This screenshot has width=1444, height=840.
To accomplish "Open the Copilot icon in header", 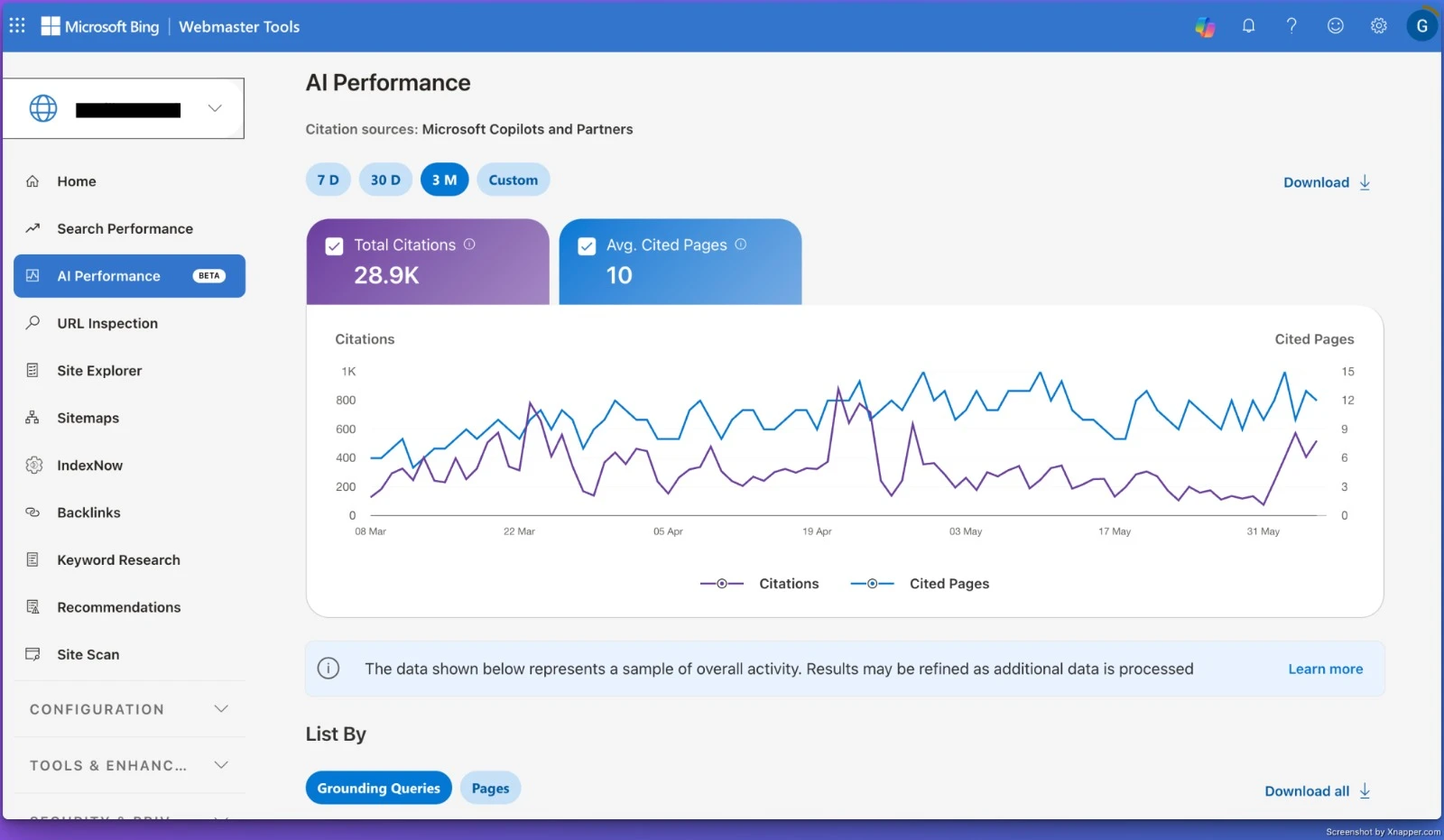I will 1205,26.
